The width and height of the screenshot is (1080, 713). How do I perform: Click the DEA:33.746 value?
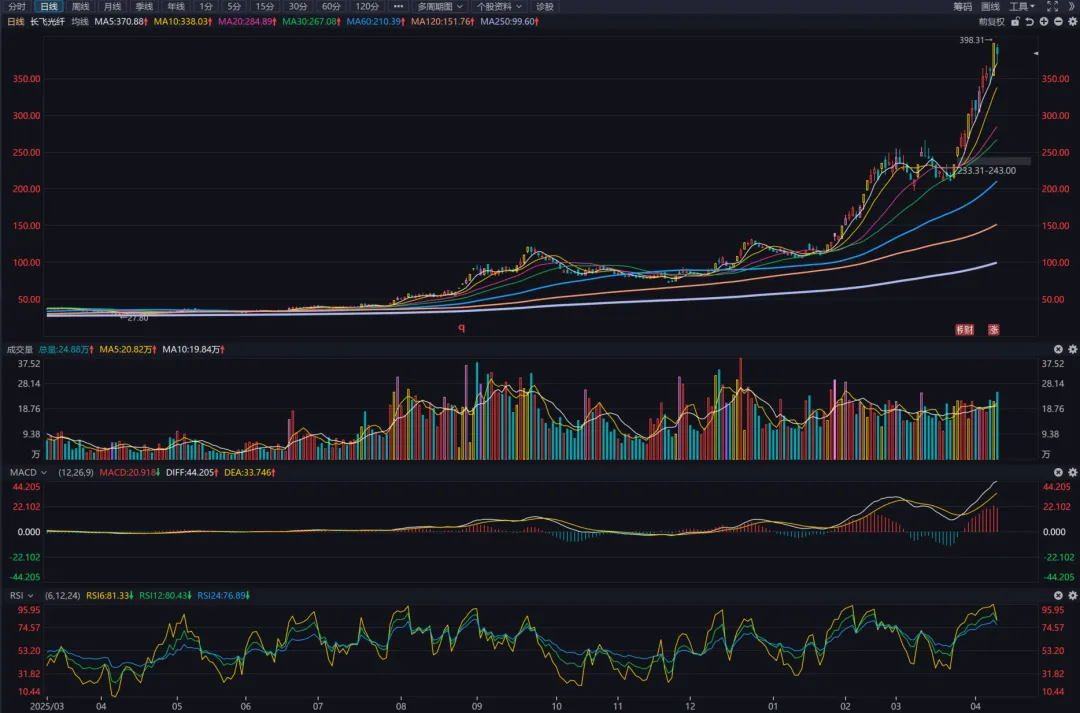[249, 473]
